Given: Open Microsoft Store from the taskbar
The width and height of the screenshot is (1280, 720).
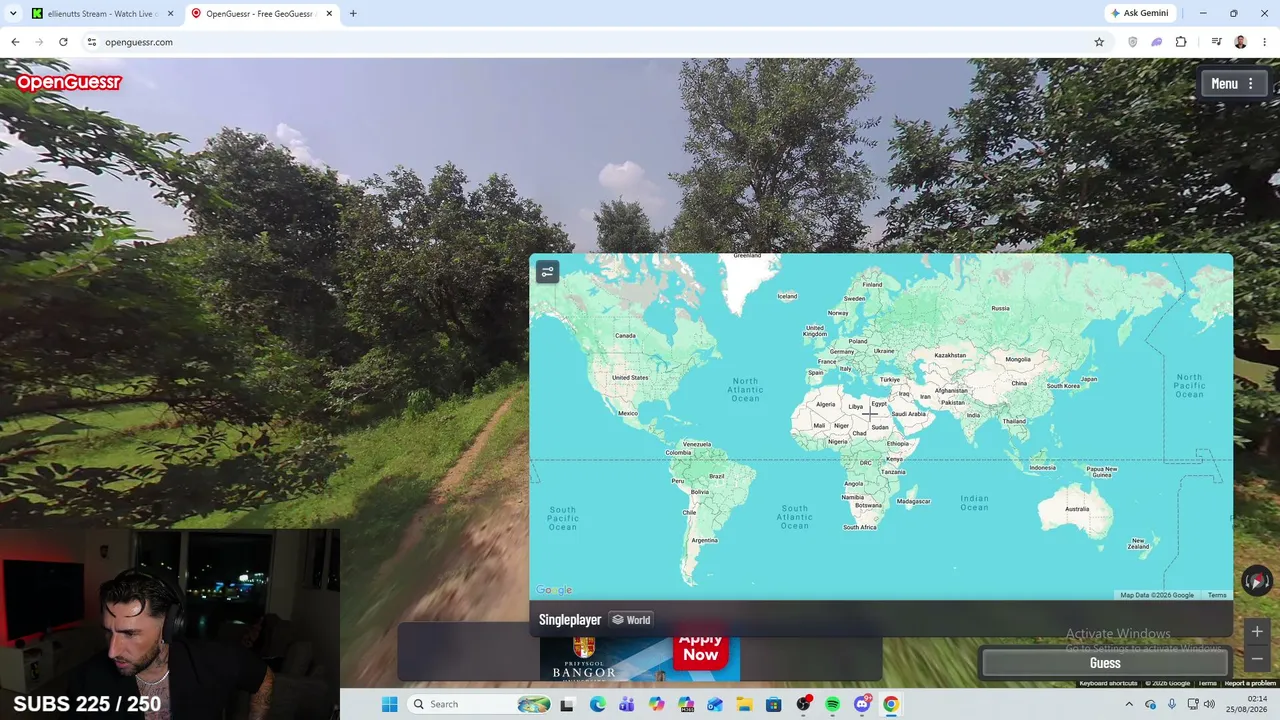Looking at the screenshot, I should tap(774, 704).
